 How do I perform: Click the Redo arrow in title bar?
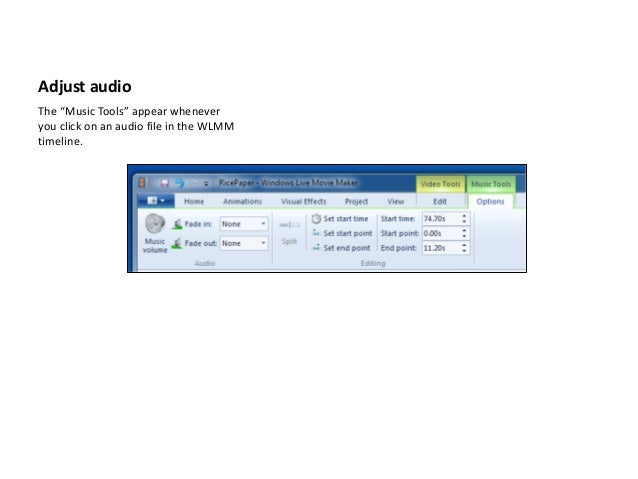[194, 183]
